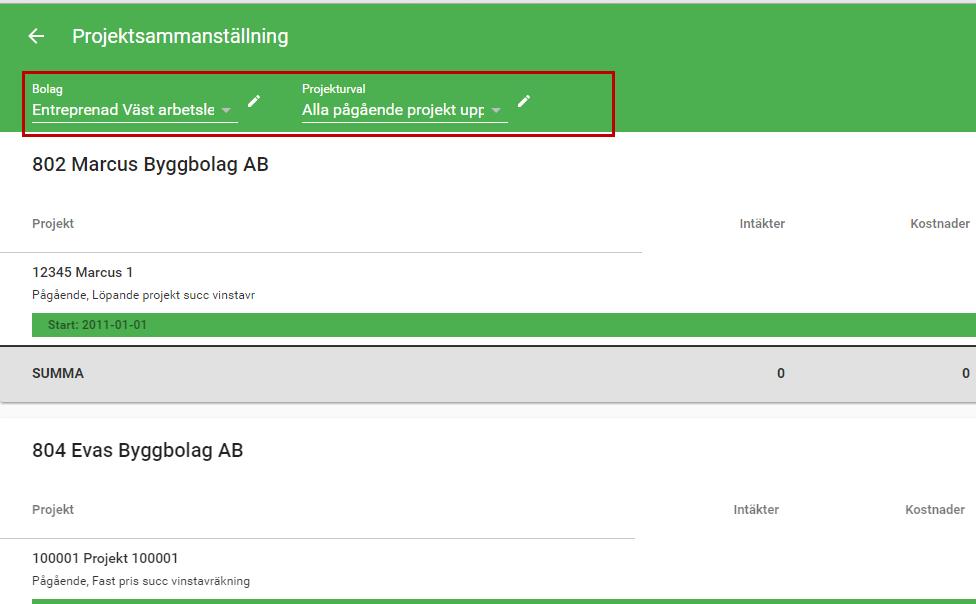Viewport: 976px width, 604px height.
Task: Select 804 Evas Byggbolag AB heading
Action: tap(138, 450)
